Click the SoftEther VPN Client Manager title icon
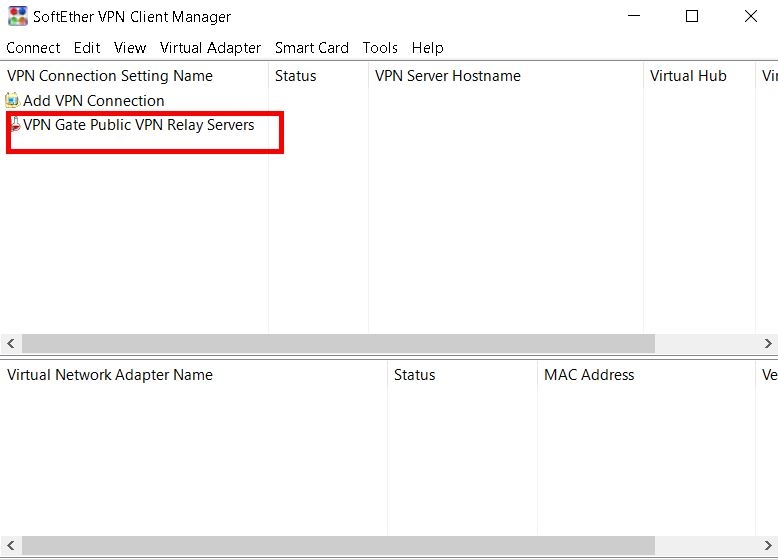The height and width of the screenshot is (560, 778). (18, 16)
